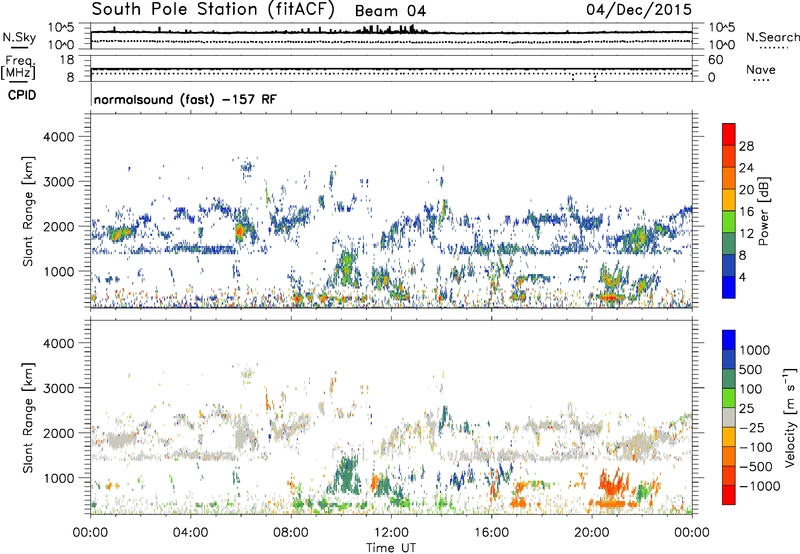Click the 'Power [dB]' colorbar label
This screenshot has width=800, height=554.
pyautogui.click(x=763, y=211)
